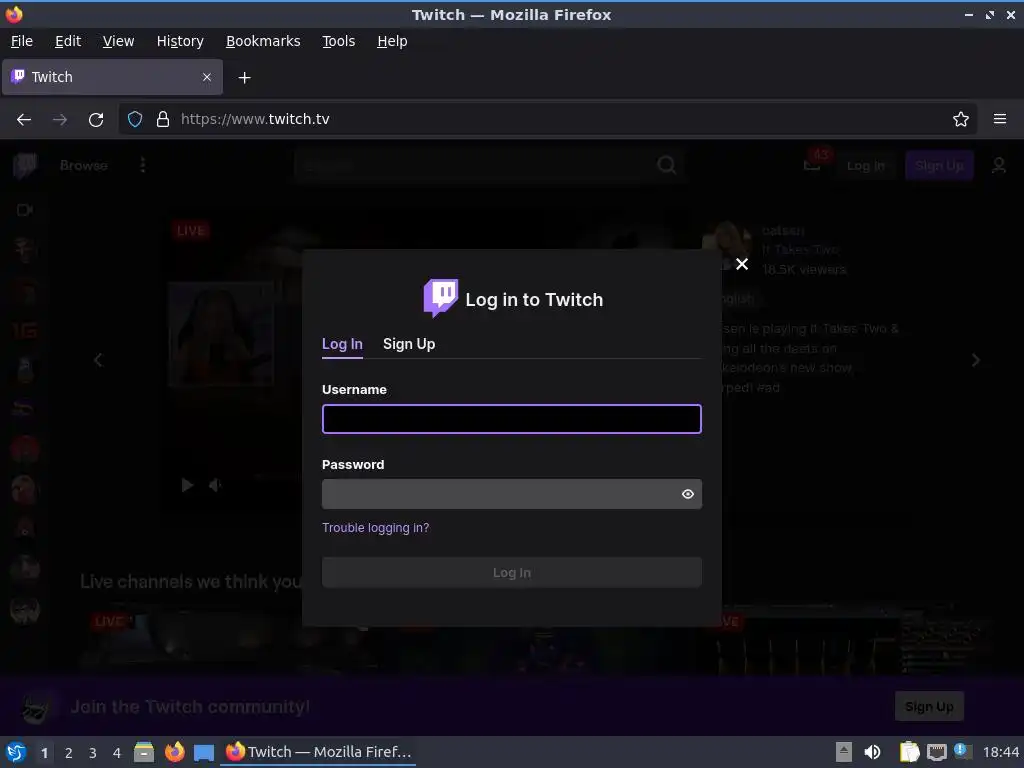The image size is (1024, 768).
Task: Click the Log In button in Twitch header
Action: point(865,166)
